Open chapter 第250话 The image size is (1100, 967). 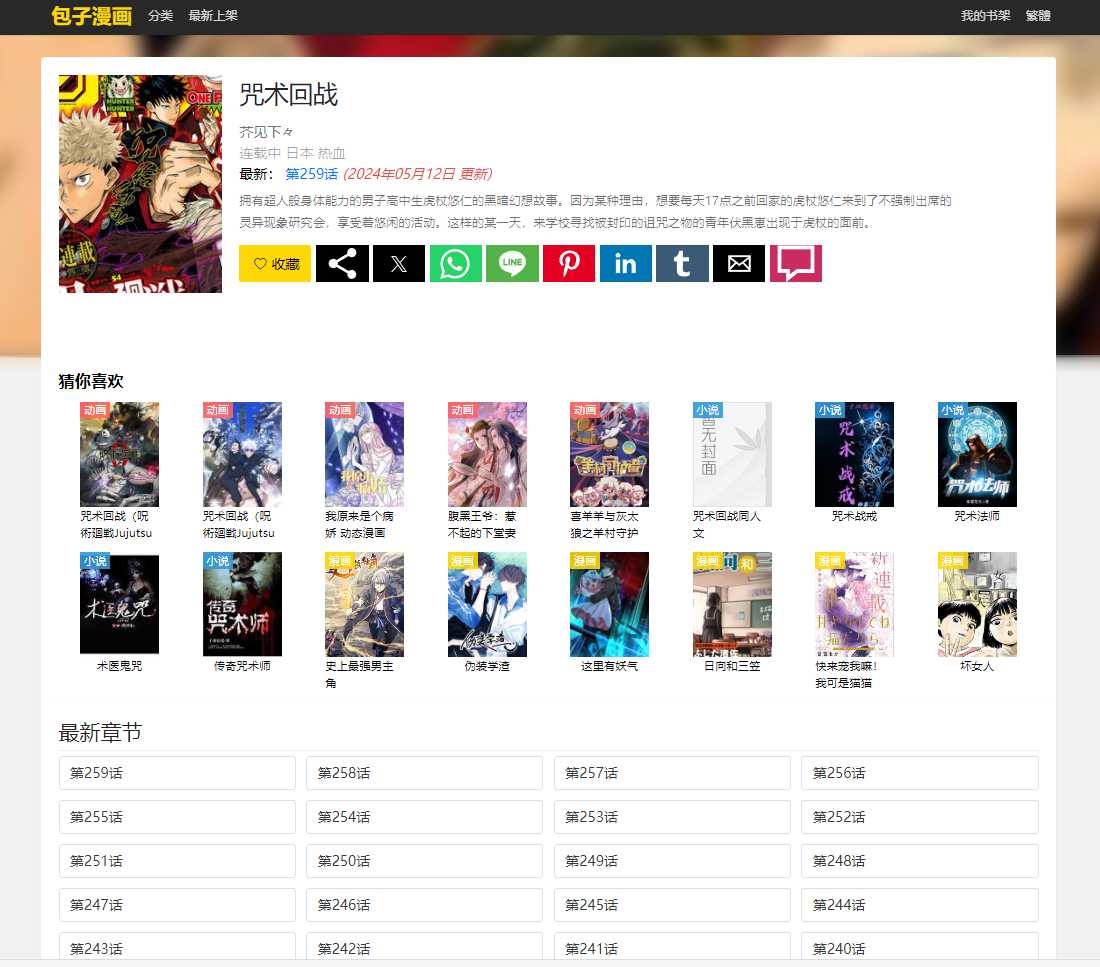point(424,860)
